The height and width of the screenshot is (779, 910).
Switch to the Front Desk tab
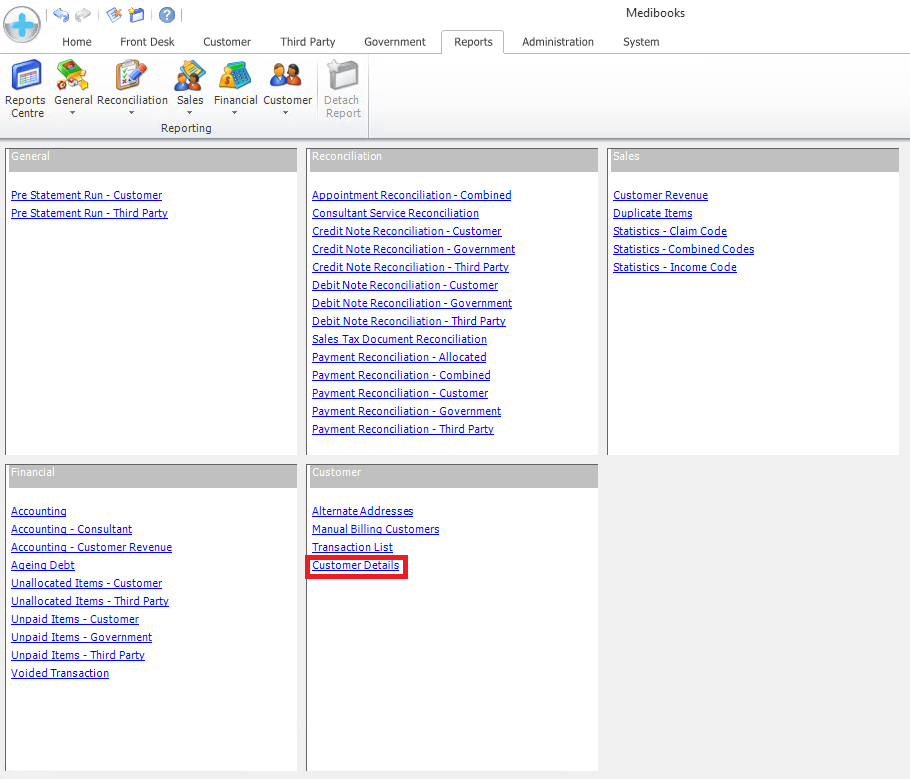[147, 42]
